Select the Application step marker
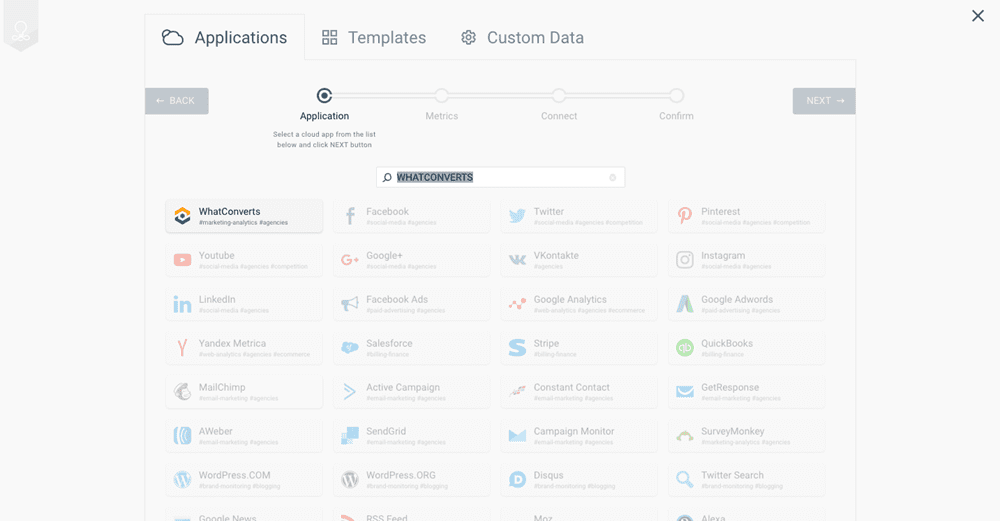This screenshot has height=521, width=1000. pos(325,96)
